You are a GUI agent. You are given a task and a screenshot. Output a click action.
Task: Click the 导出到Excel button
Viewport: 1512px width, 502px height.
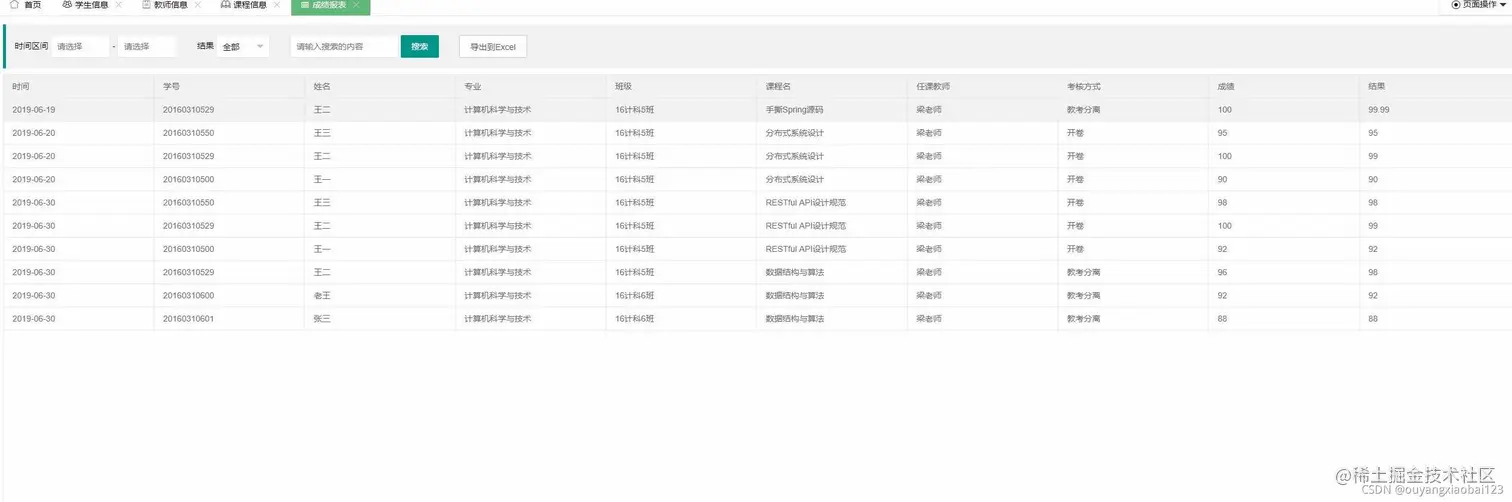coord(493,46)
